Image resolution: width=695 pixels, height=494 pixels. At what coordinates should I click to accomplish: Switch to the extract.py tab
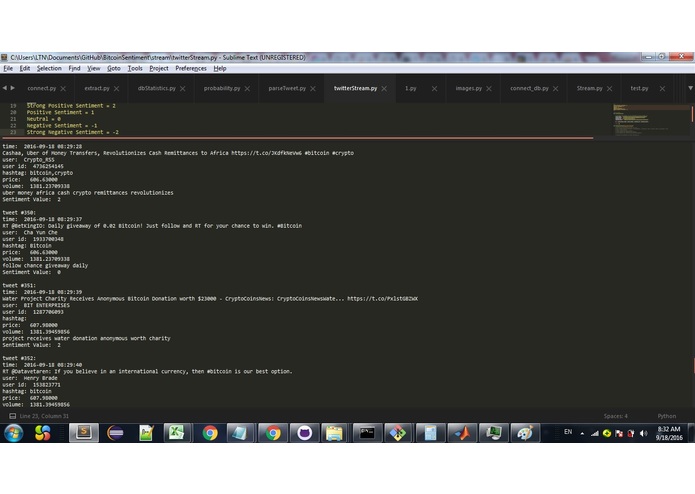pyautogui.click(x=97, y=88)
